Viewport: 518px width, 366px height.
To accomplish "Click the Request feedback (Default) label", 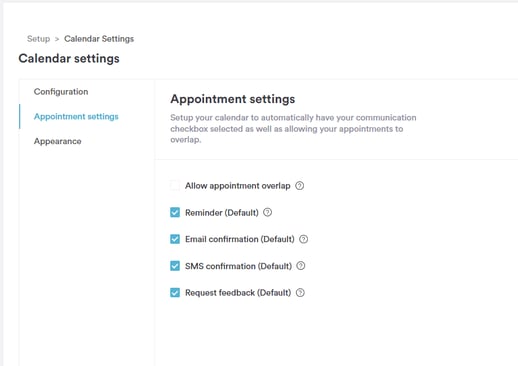I will point(238,293).
